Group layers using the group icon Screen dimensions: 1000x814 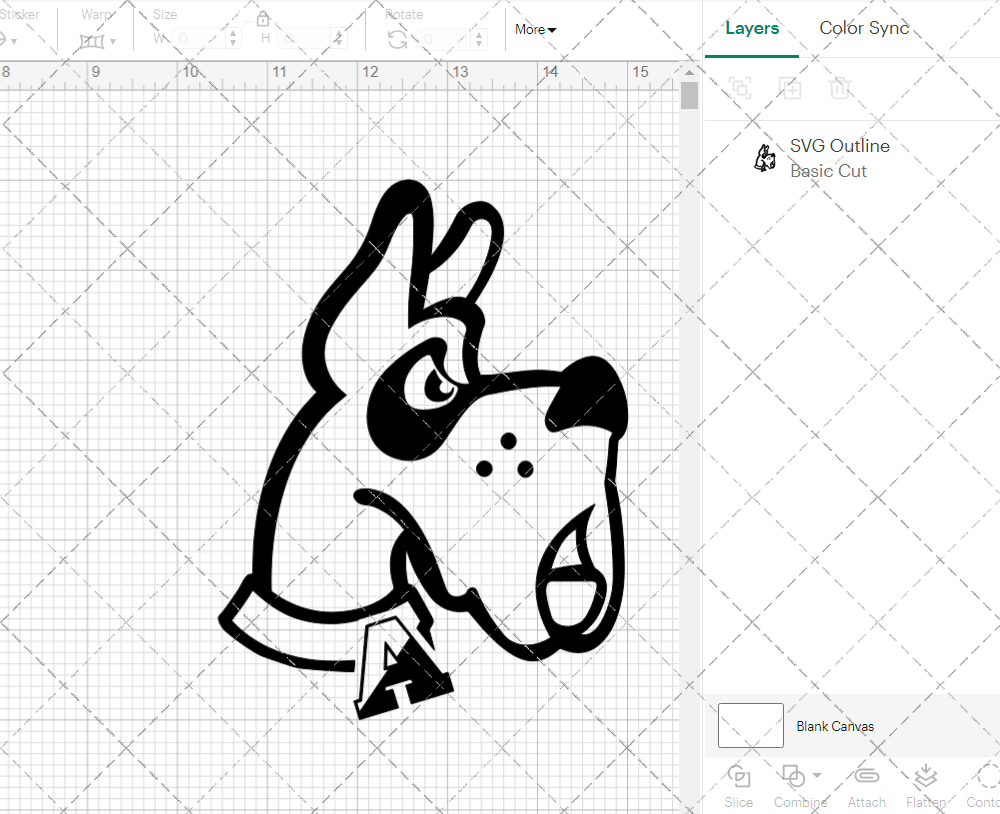click(740, 88)
